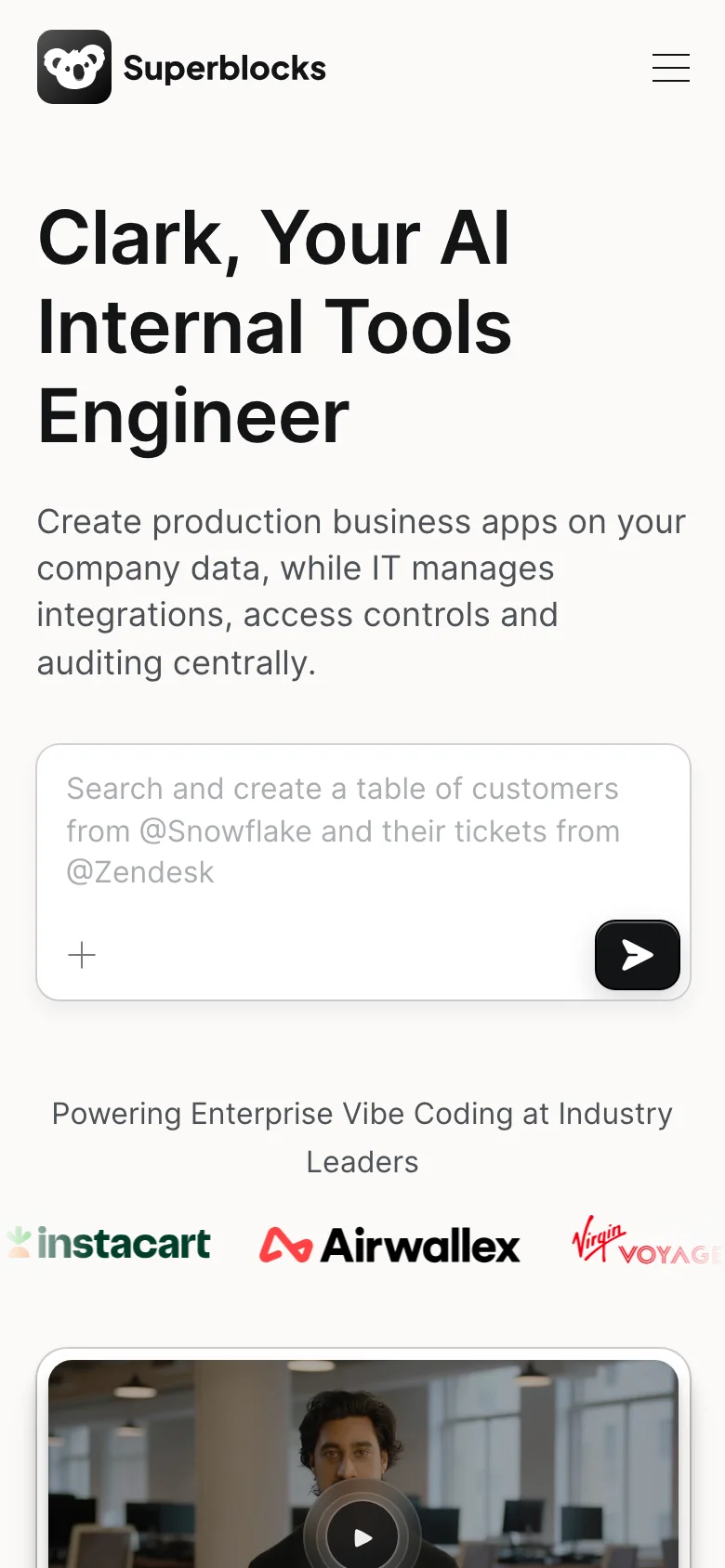
Task: Open the hamburger navigation menu
Action: (670, 68)
